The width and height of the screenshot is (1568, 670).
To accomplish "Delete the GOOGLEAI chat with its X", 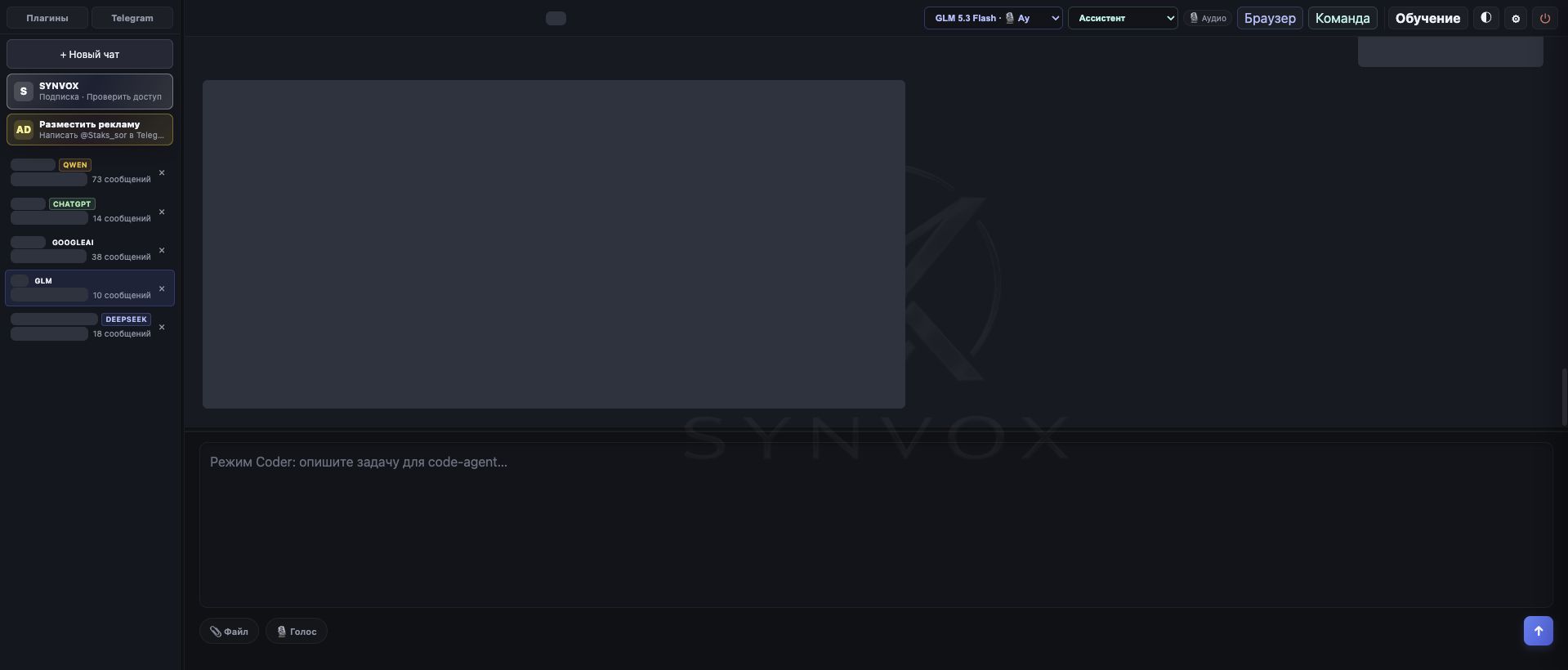I will [162, 250].
